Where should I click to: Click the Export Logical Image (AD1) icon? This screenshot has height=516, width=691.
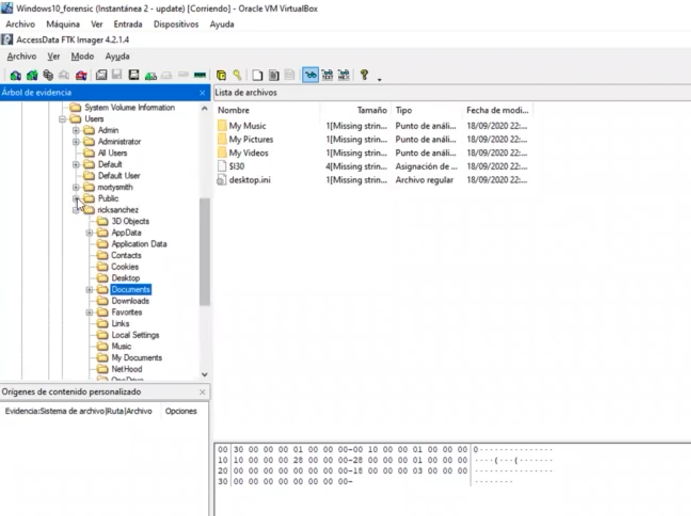coord(134,75)
